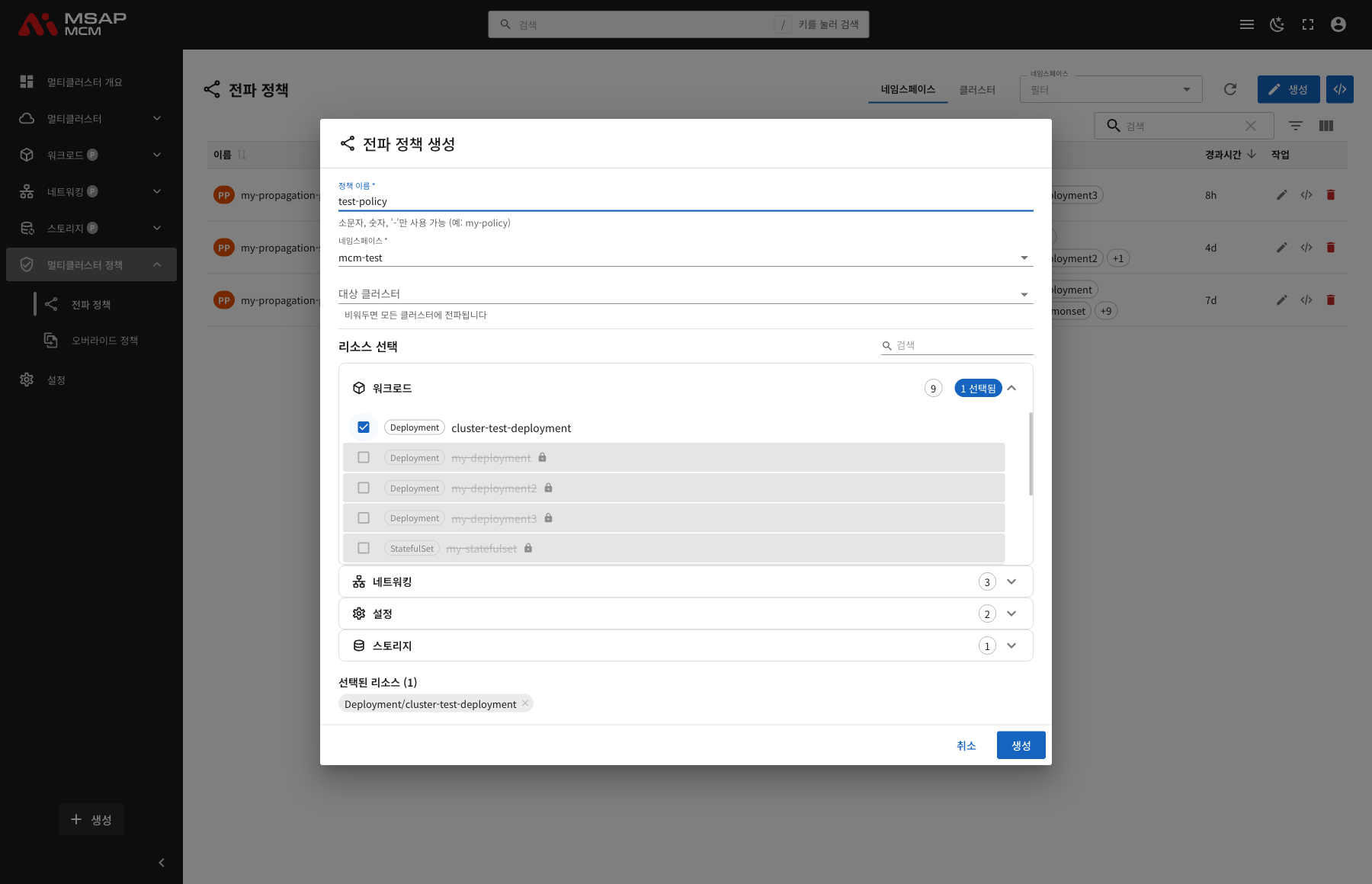Edit the policy aged 7d

(x=1282, y=300)
